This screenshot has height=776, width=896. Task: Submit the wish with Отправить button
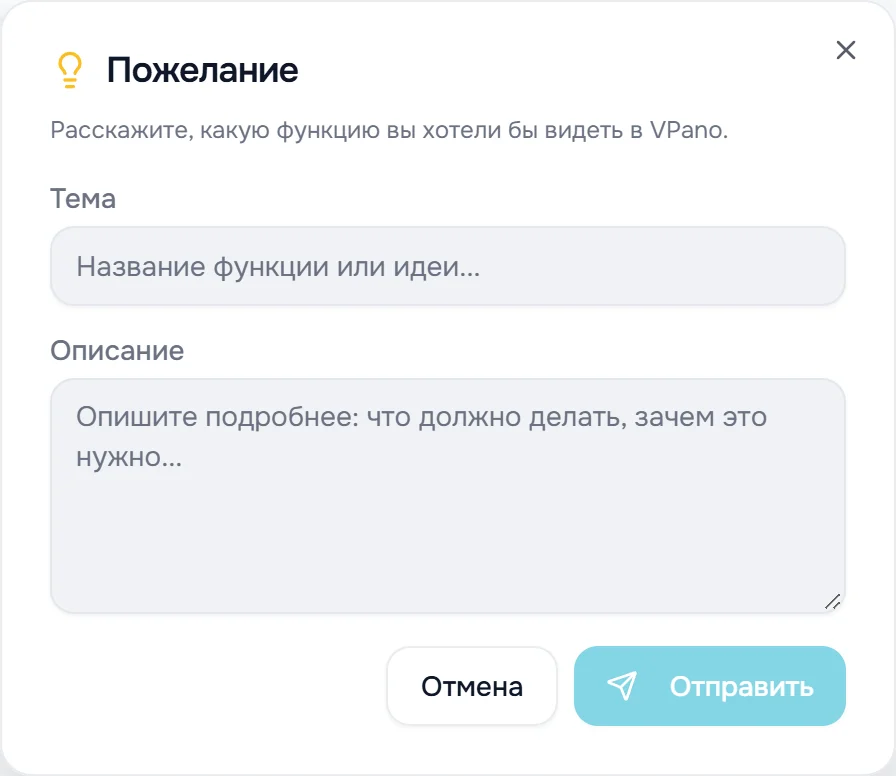click(709, 686)
